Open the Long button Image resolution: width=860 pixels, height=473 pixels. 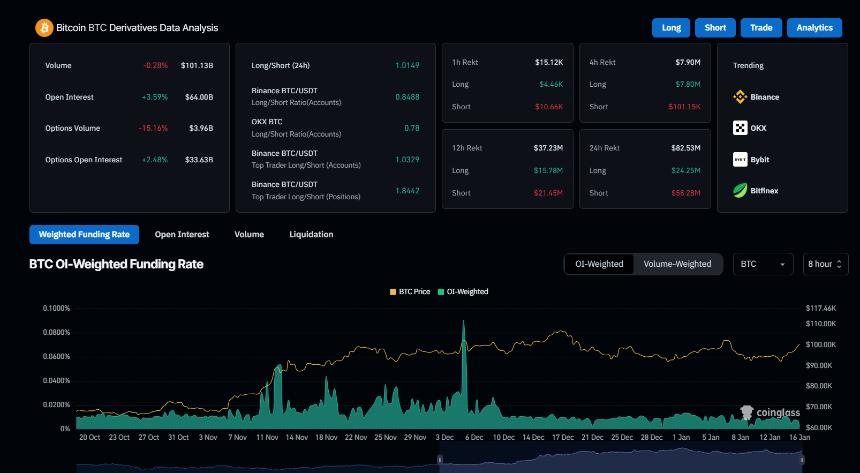pos(671,28)
